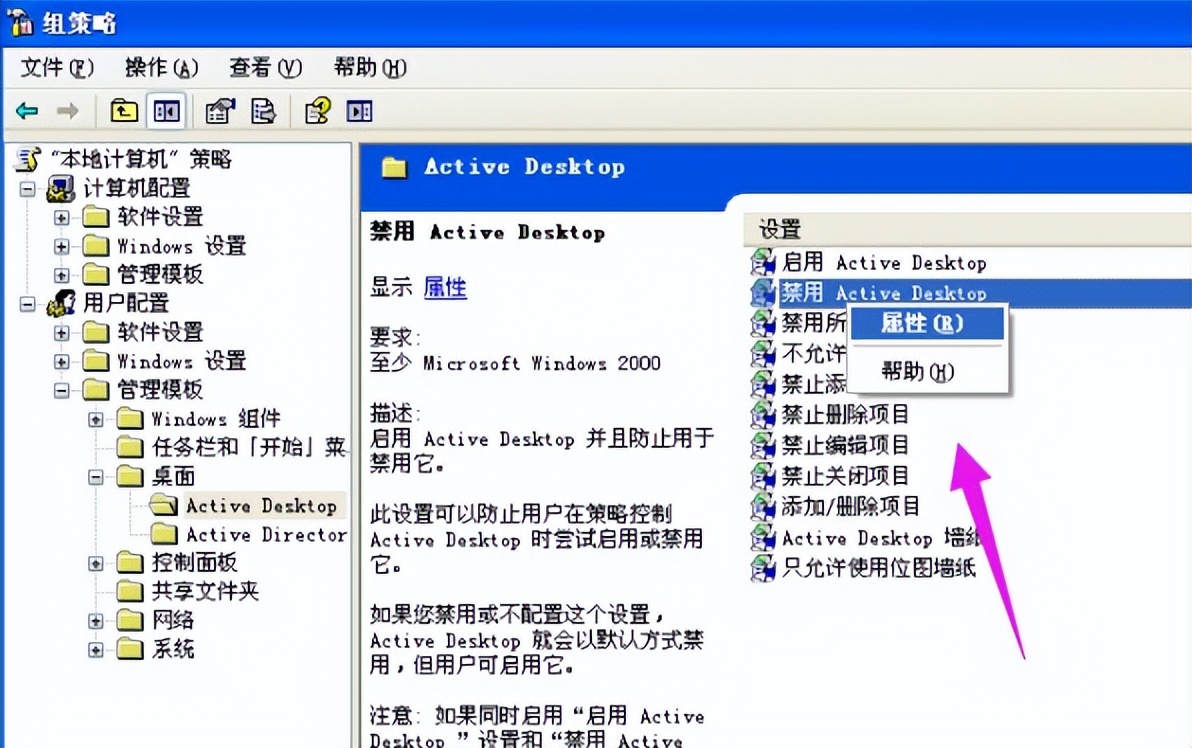The image size is (1192, 748).
Task: Click the 属性 link in description pane
Action: [x=445, y=287]
